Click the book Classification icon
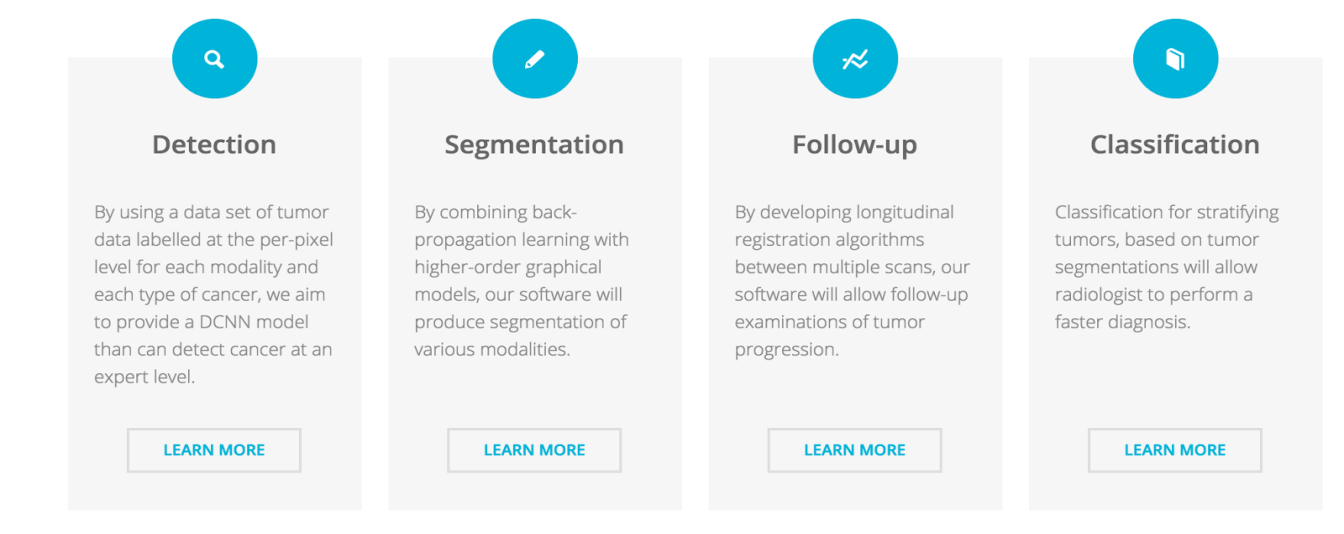The image size is (1344, 534). (1175, 59)
